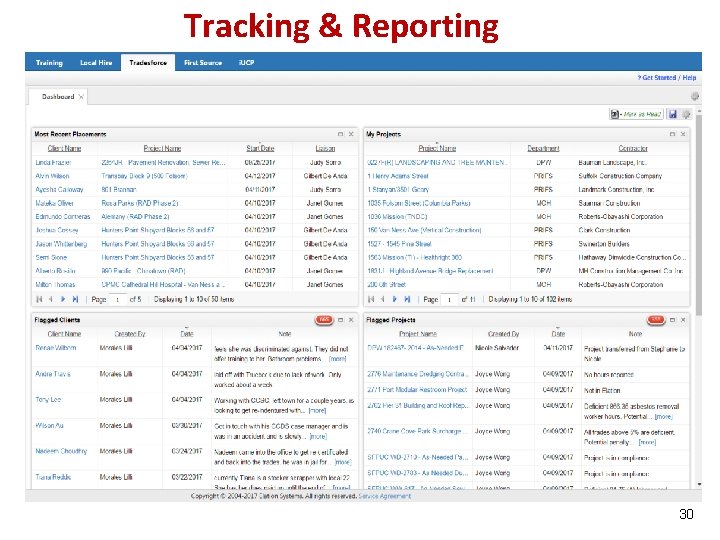Click red count badge in Flagged Clients

(324, 320)
